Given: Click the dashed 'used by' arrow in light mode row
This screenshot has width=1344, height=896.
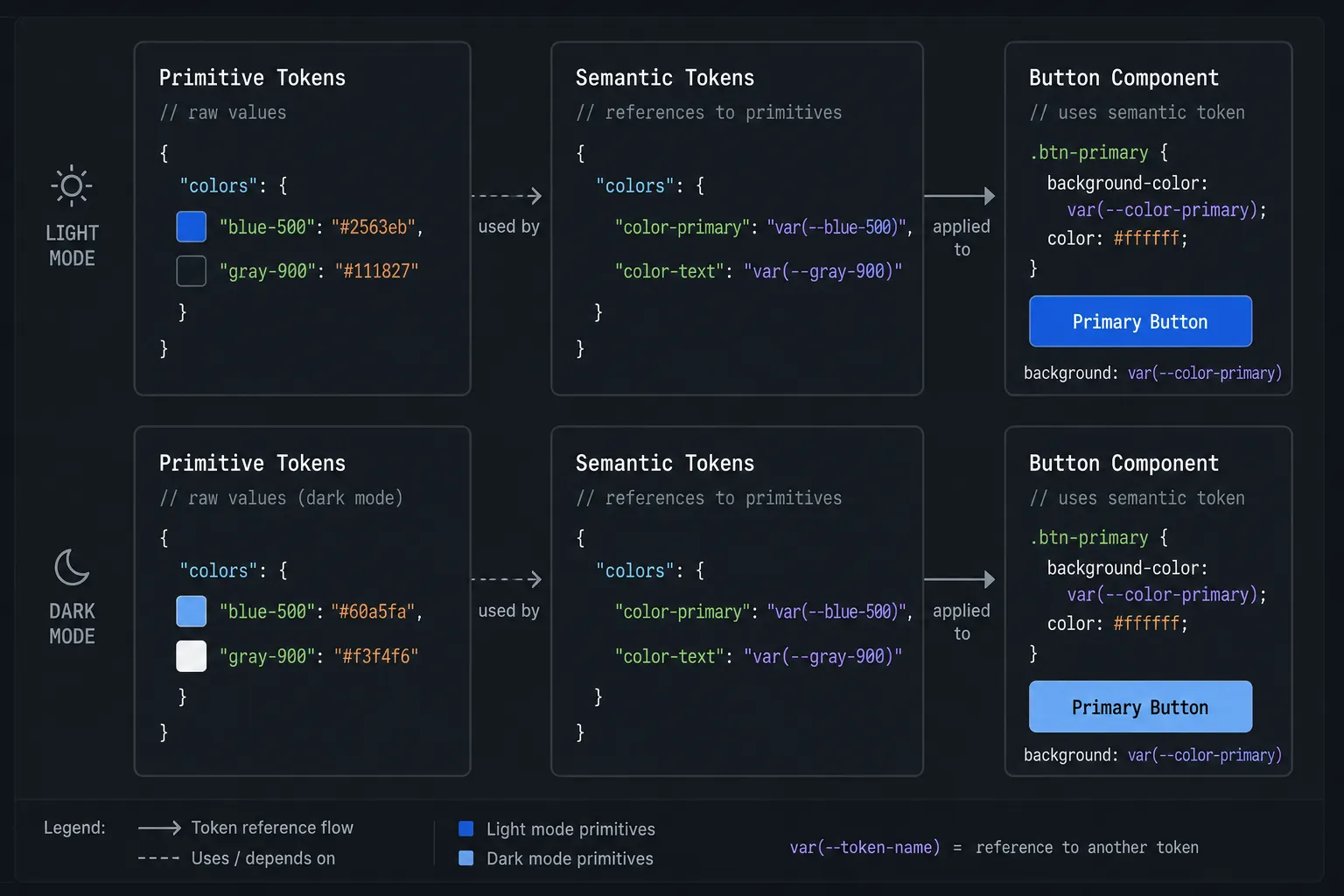Looking at the screenshot, I should [x=507, y=196].
